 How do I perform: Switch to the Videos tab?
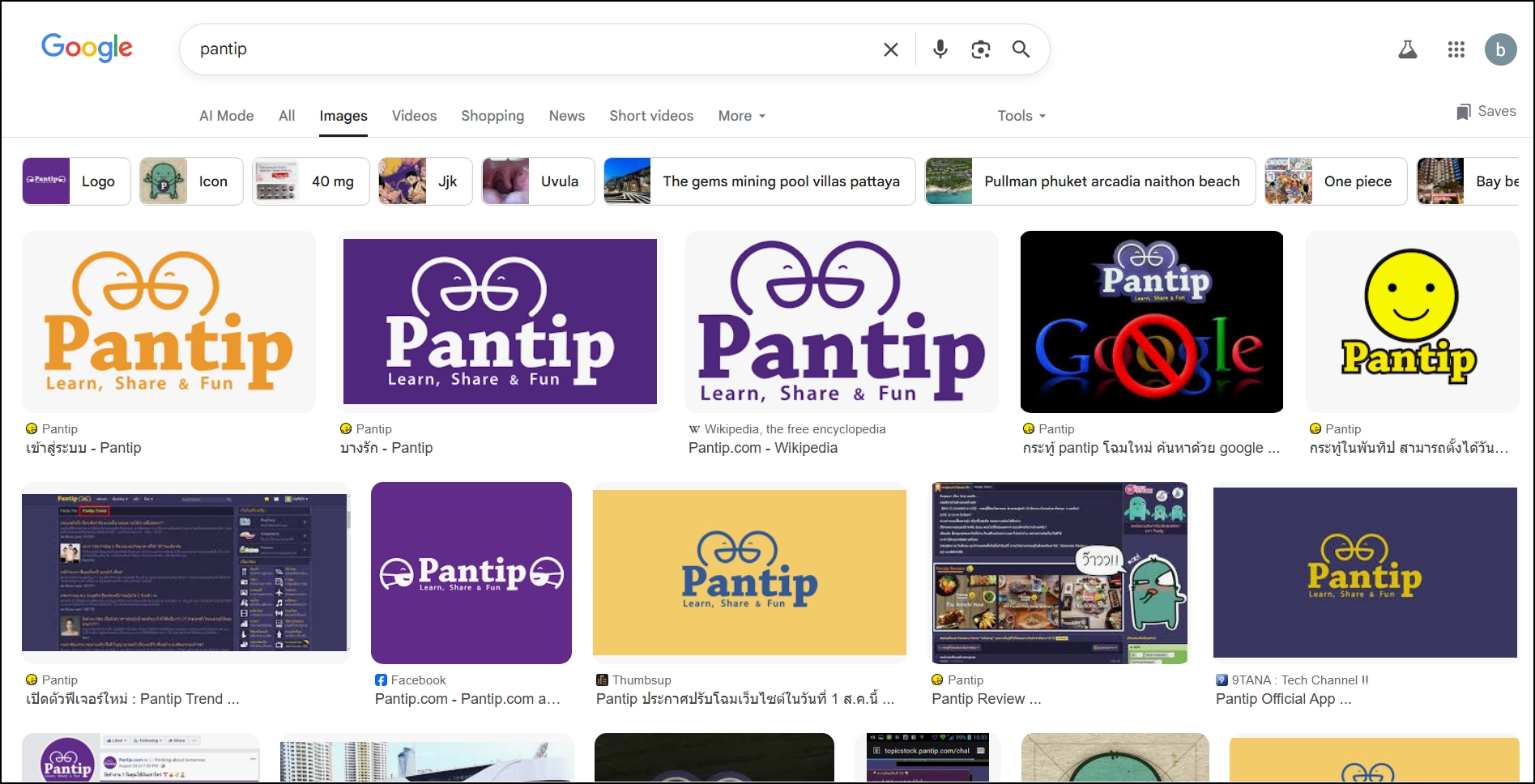pyautogui.click(x=414, y=116)
